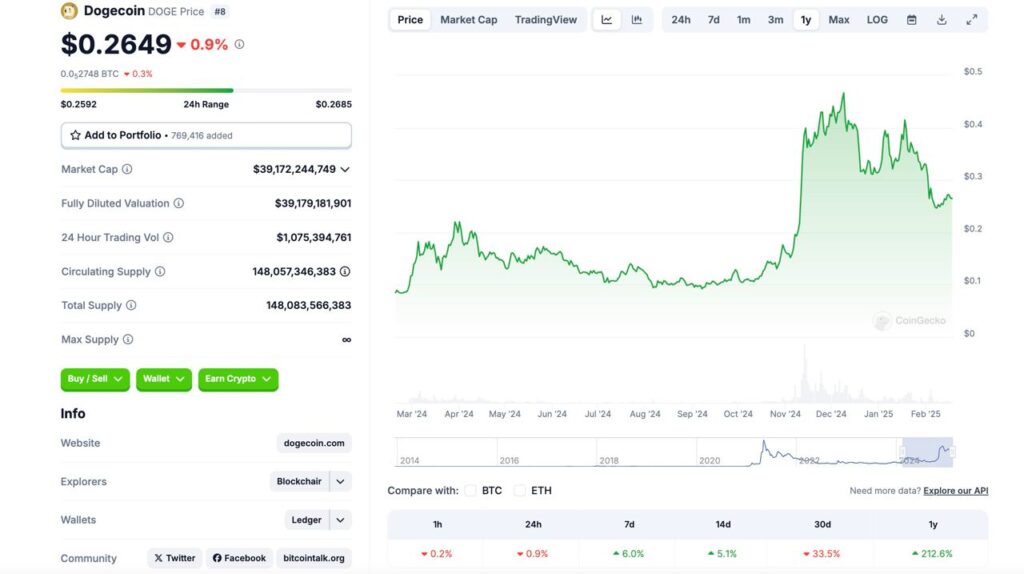Toggle LOG scale on the chart
This screenshot has height=574, width=1024.
pos(877,20)
